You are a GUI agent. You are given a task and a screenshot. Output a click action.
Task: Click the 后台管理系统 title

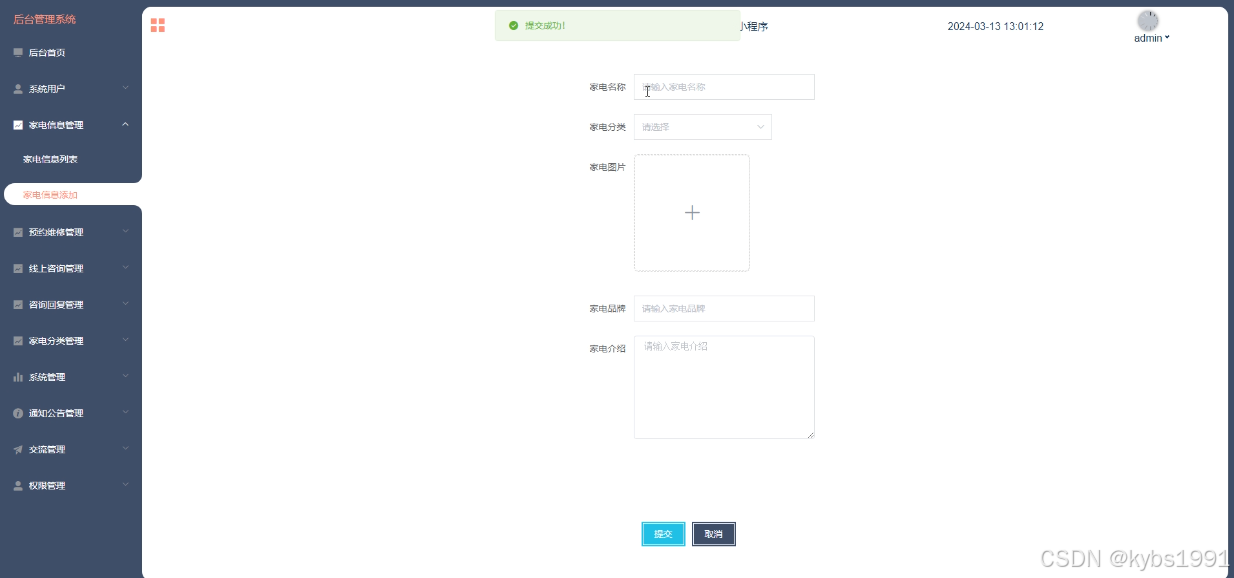pyautogui.click(x=44, y=19)
